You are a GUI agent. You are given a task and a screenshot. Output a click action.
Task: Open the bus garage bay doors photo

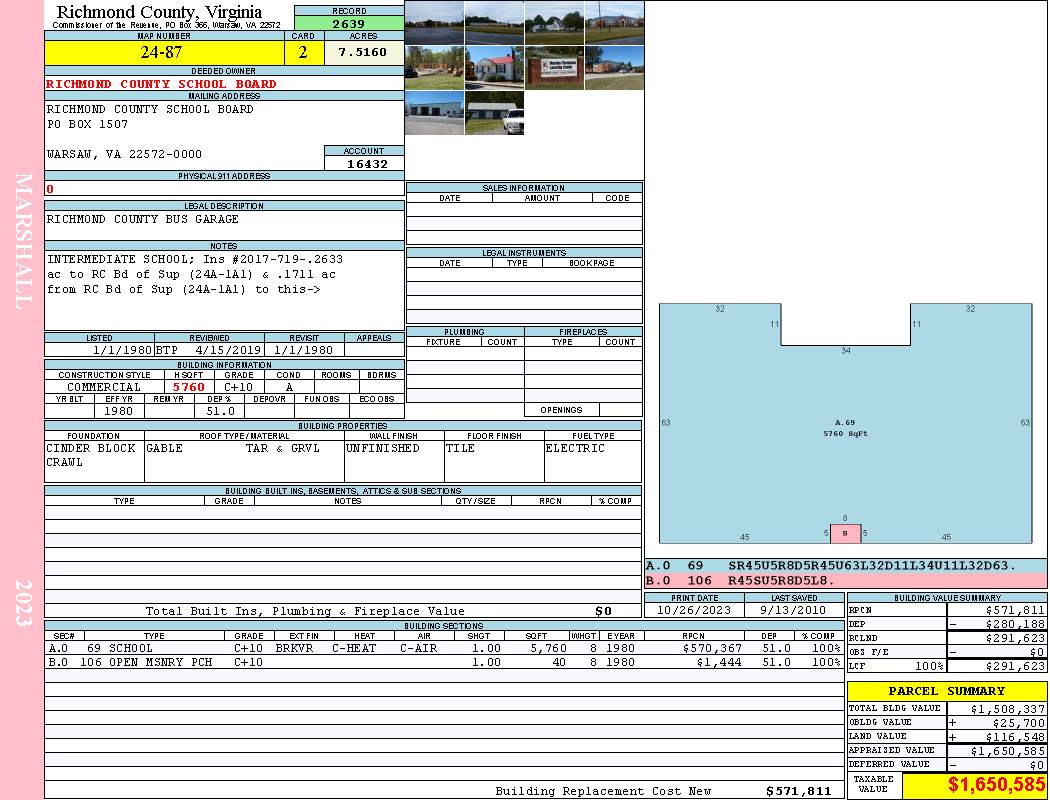[434, 112]
